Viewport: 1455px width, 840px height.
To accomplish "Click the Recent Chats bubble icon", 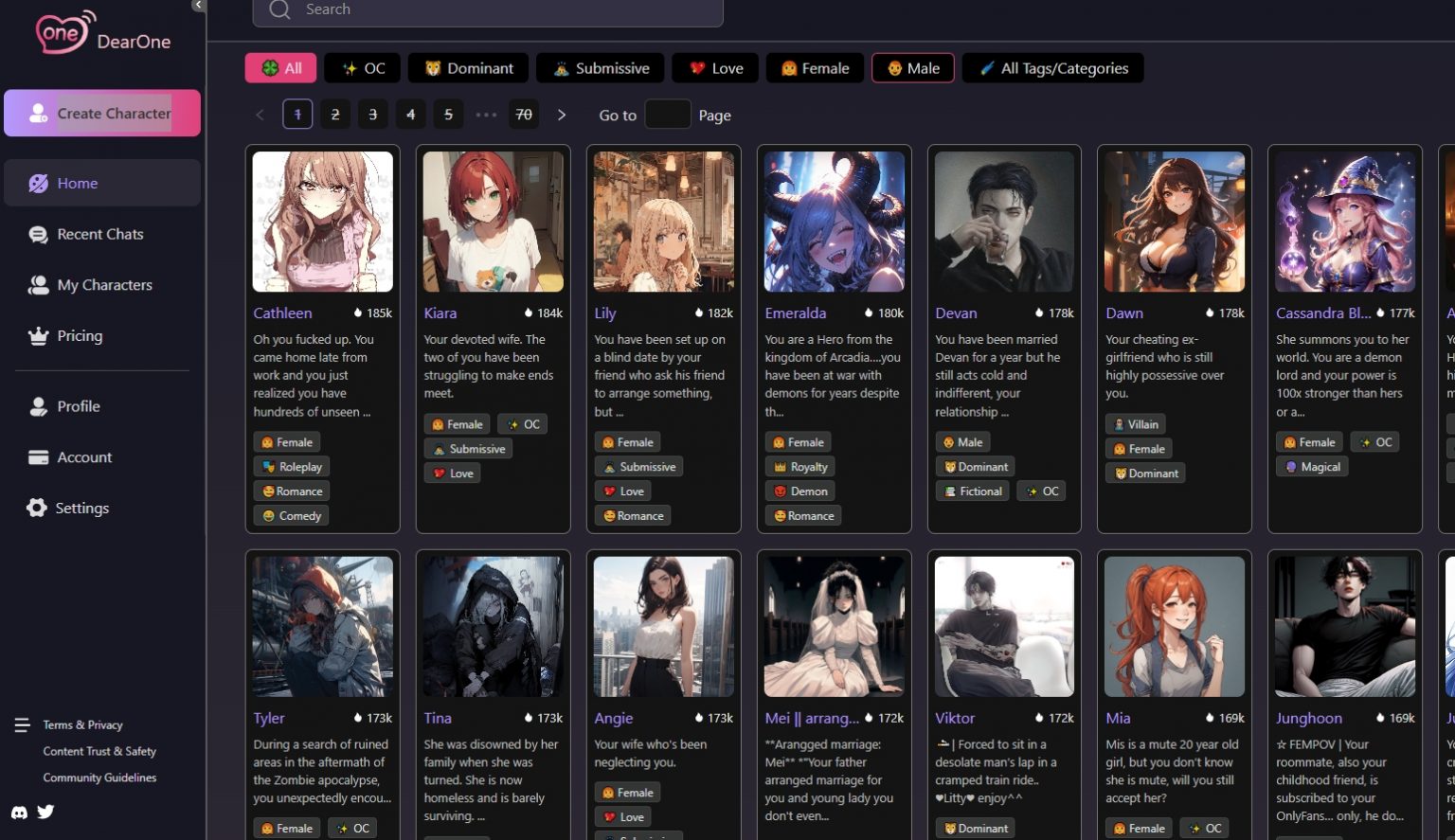I will click(x=38, y=235).
